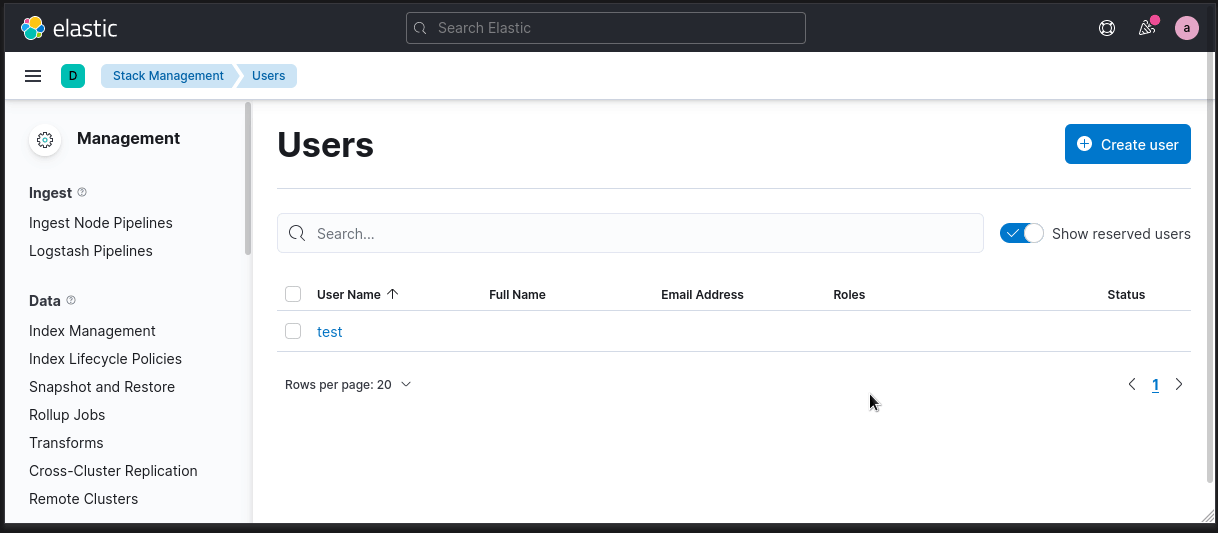Open Transforms section

click(x=66, y=443)
